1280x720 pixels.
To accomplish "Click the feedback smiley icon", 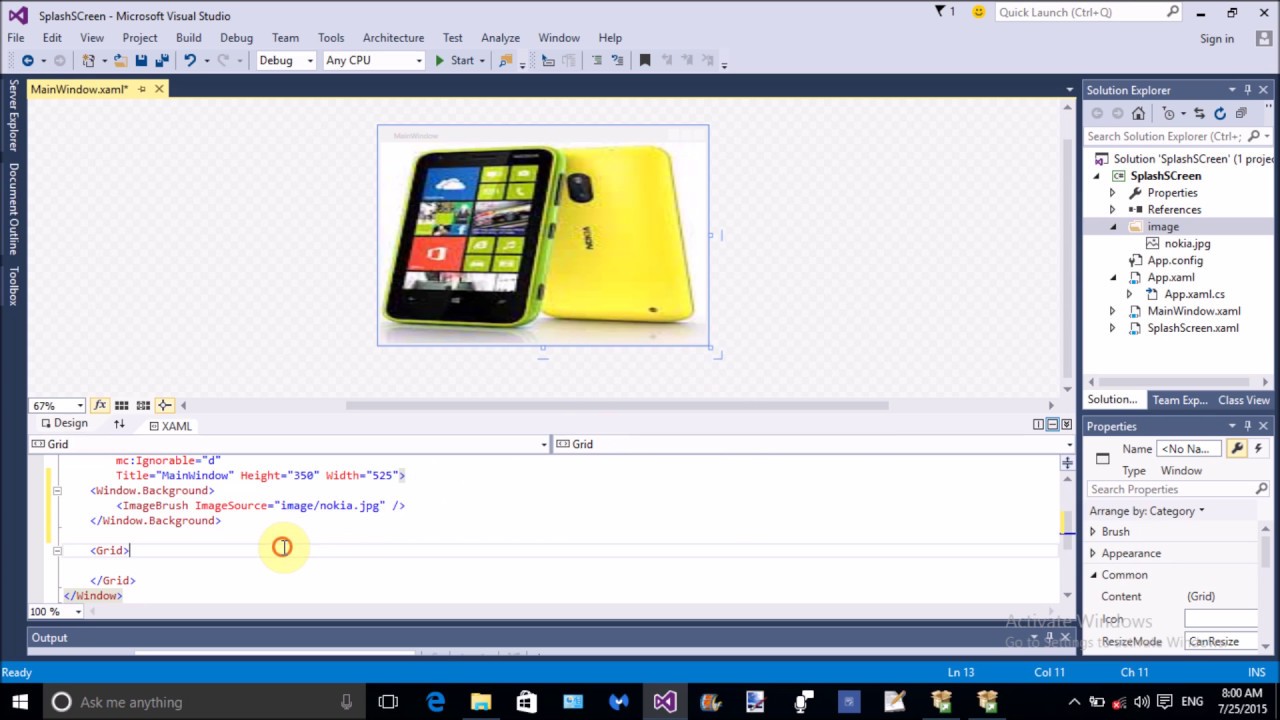I will [978, 12].
